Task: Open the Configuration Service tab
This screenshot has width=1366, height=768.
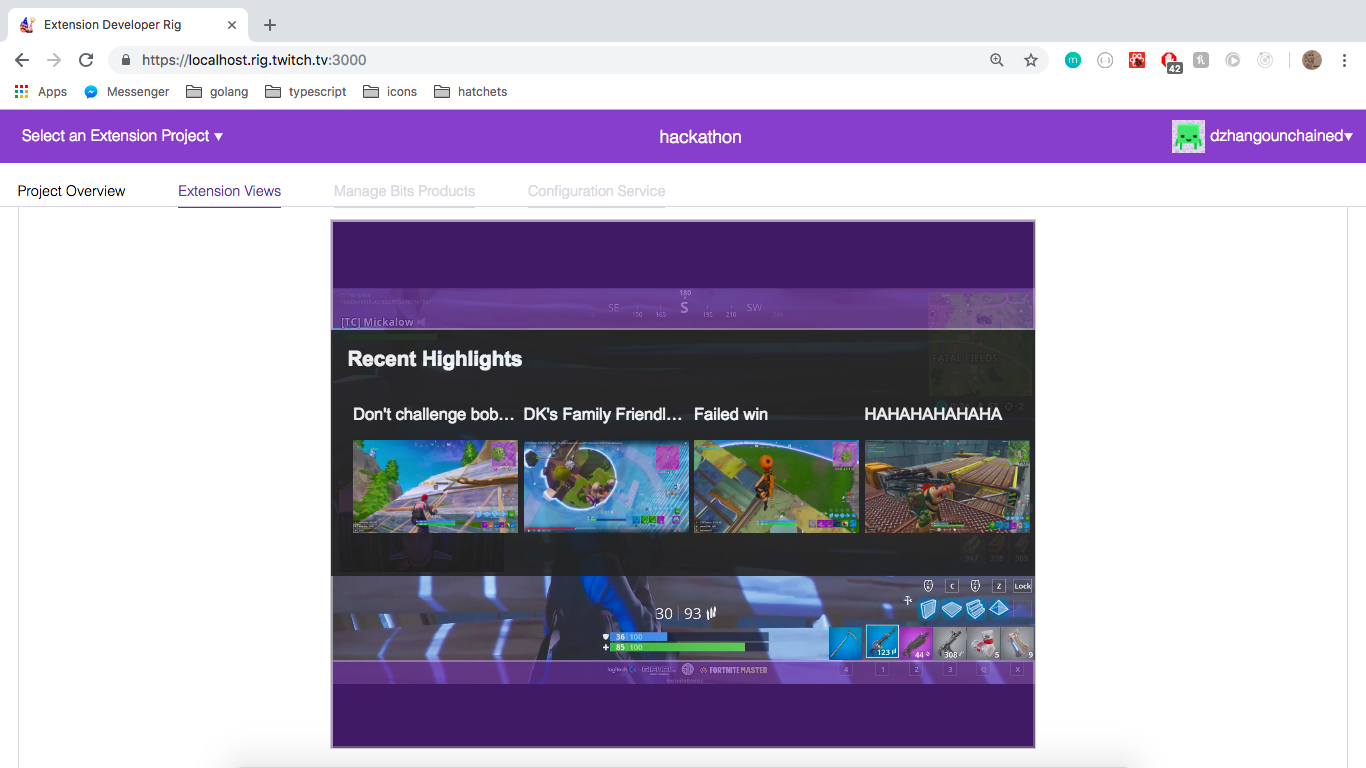Action: [x=596, y=191]
